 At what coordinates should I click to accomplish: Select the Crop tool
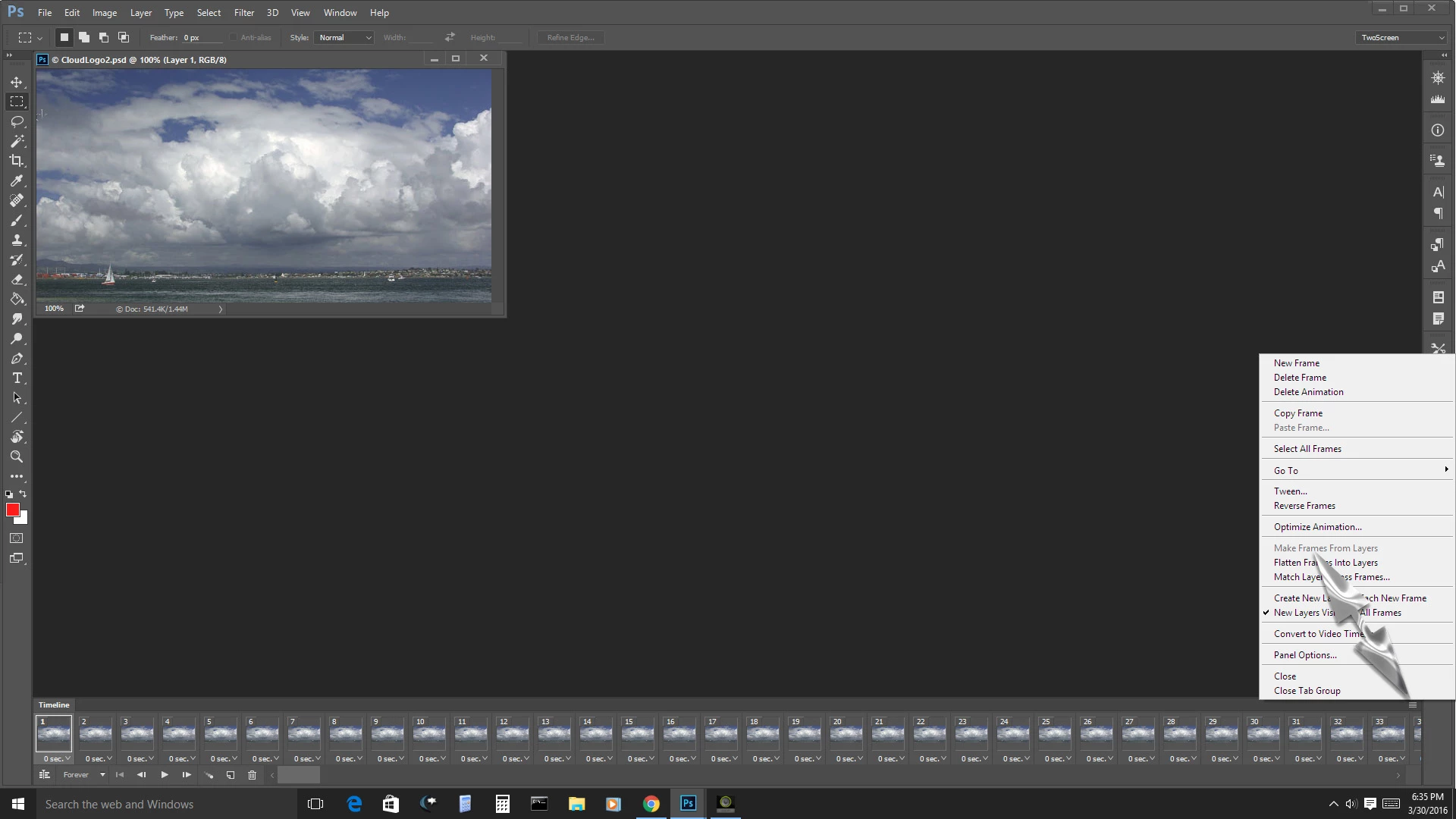point(17,161)
